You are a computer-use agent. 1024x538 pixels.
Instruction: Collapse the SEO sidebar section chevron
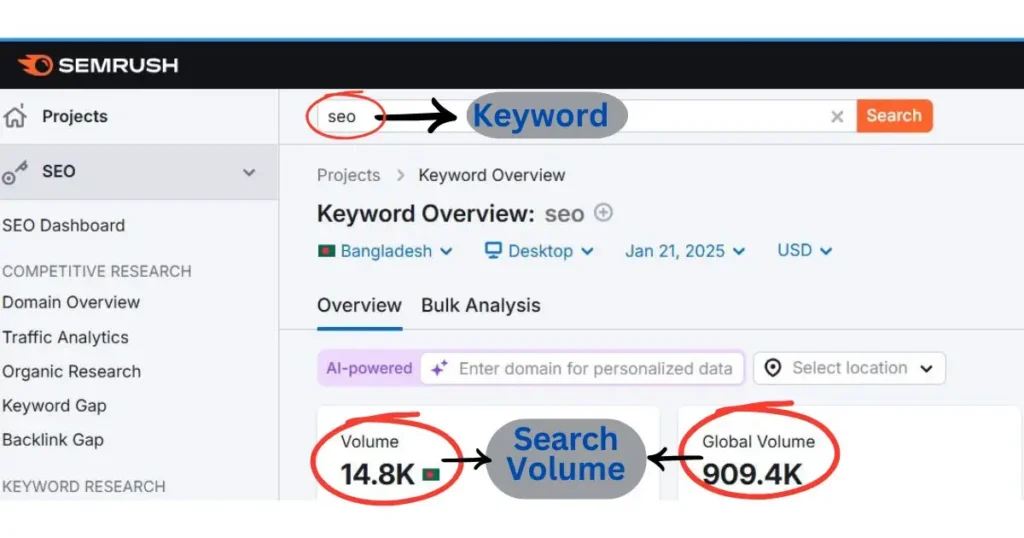coord(249,172)
